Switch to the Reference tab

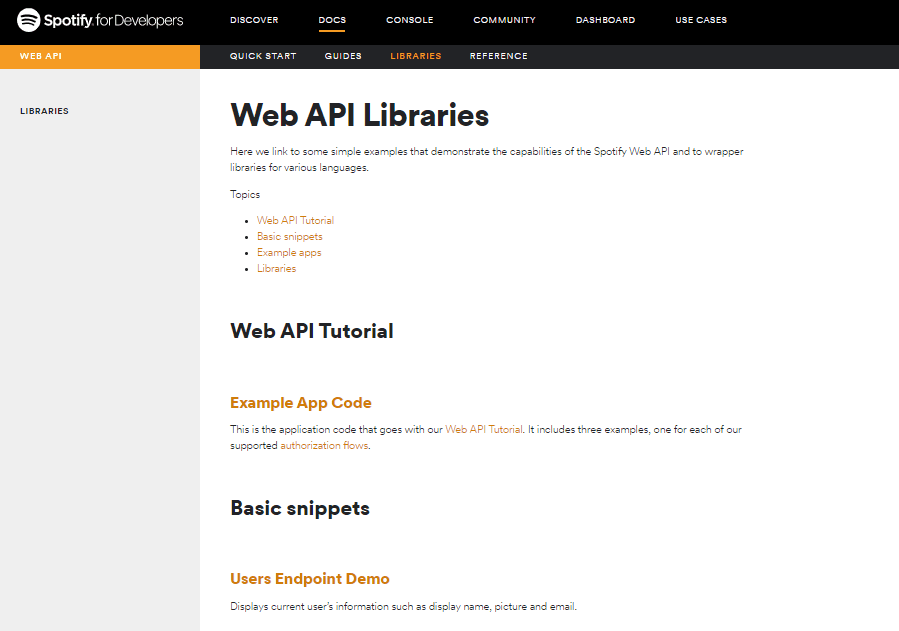[498, 56]
